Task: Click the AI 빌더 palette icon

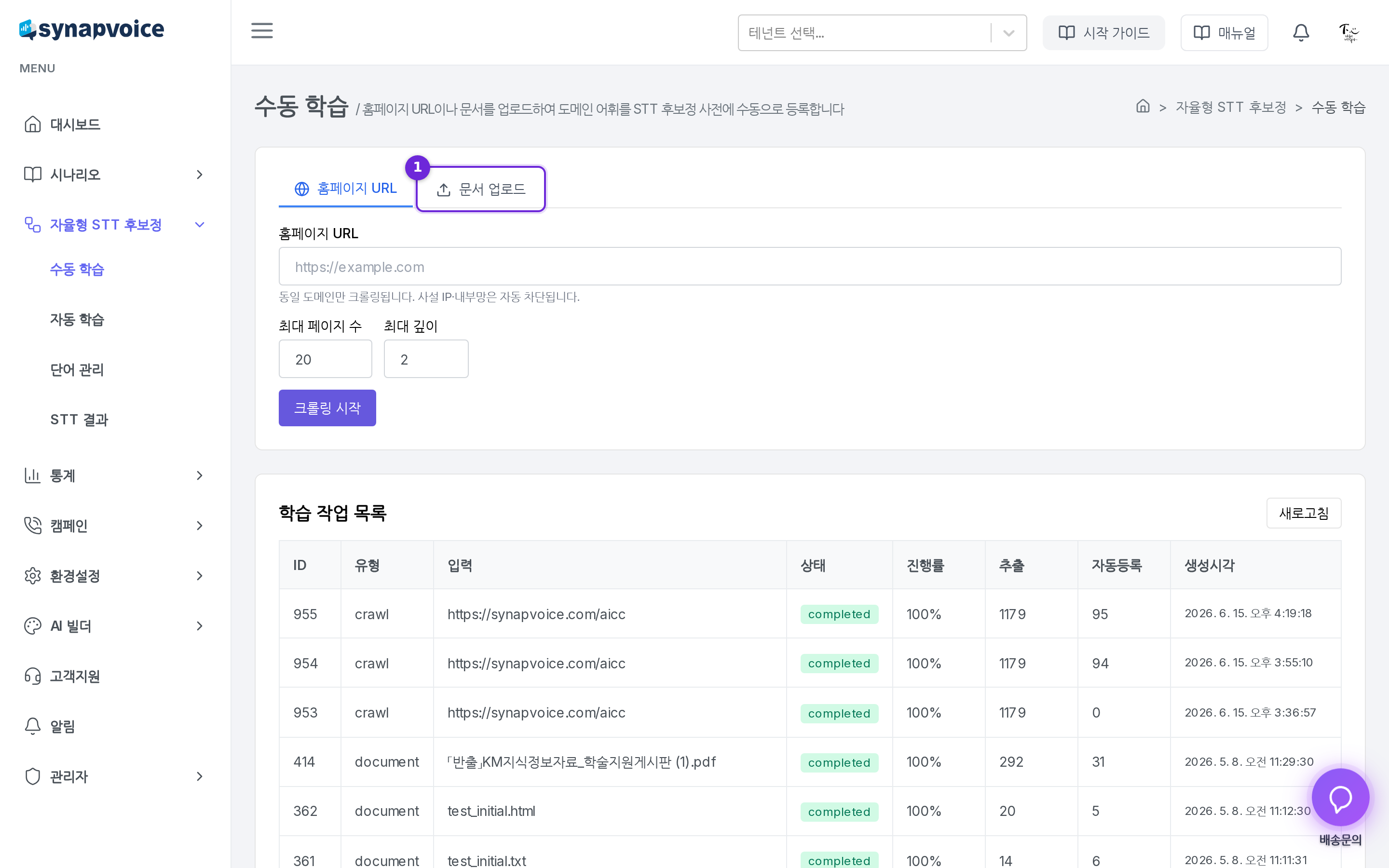Action: pos(33,626)
